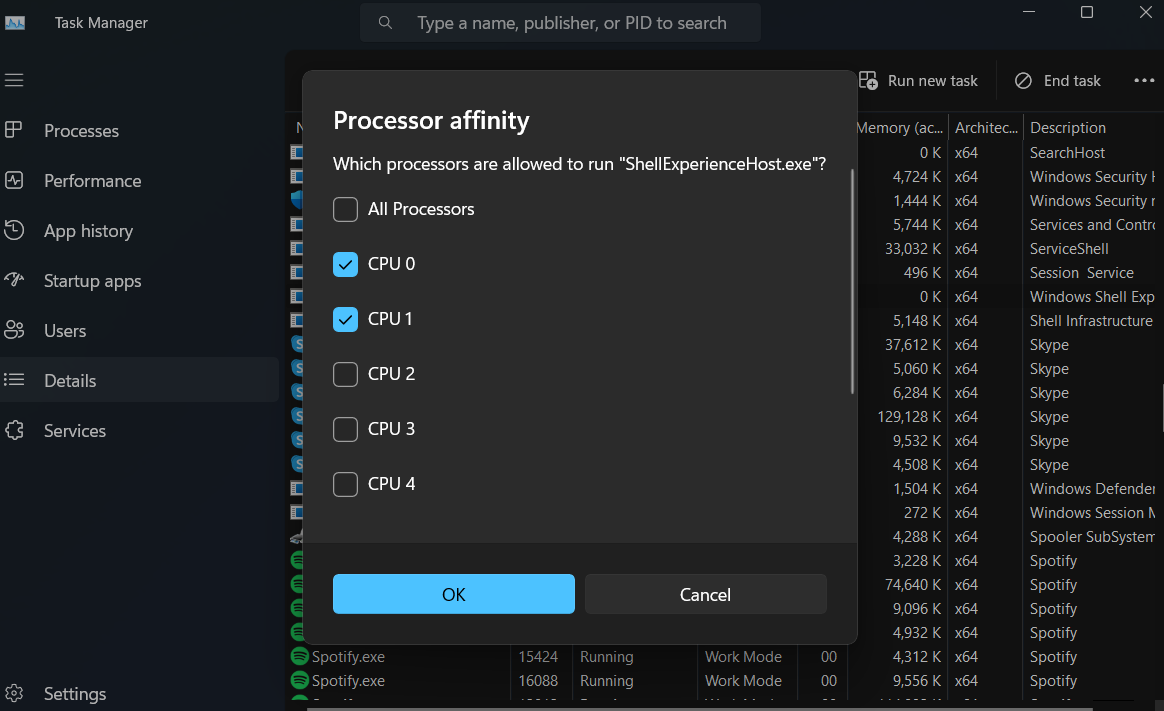Click the 37,612 K Skype memory value
Image resolution: width=1164 pixels, height=711 pixels.
[912, 344]
